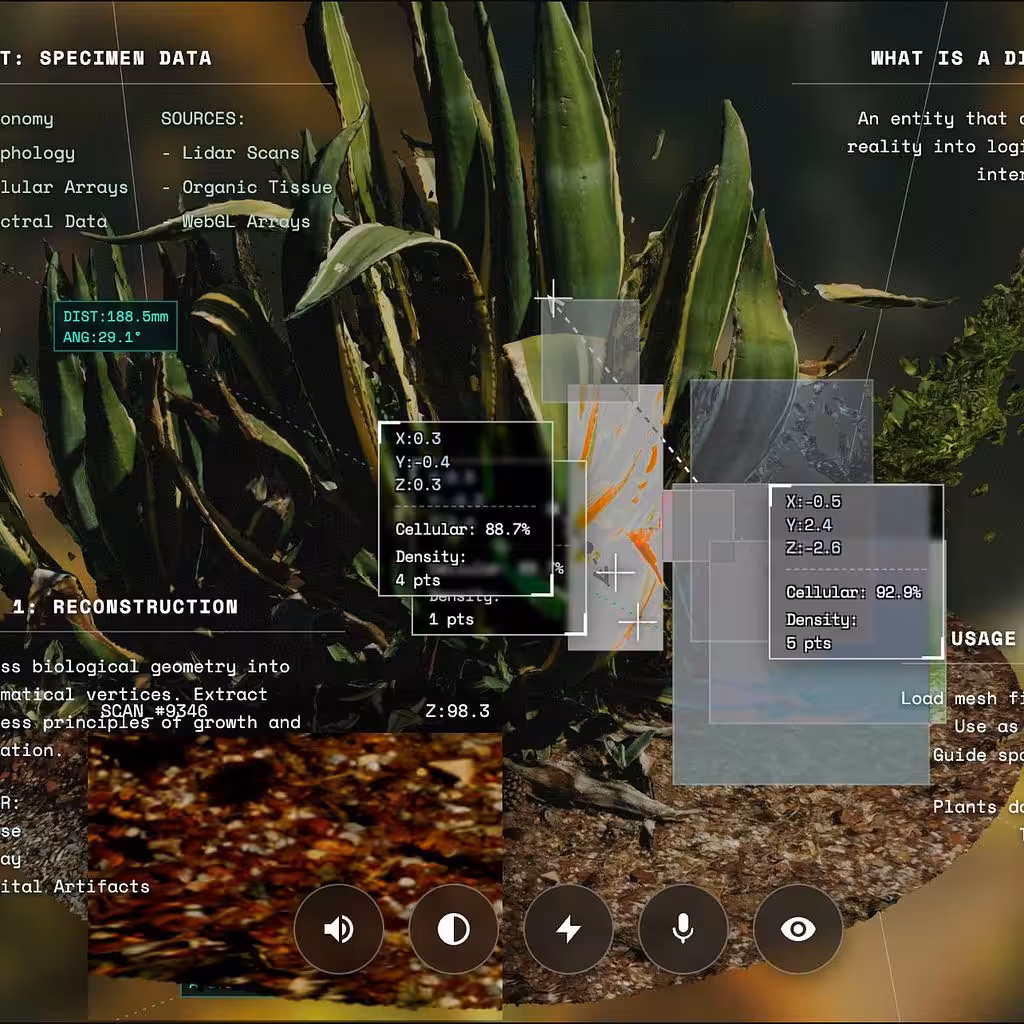Select the grey frost texture tile
1024x1024 pixels.
pyautogui.click(x=782, y=431)
